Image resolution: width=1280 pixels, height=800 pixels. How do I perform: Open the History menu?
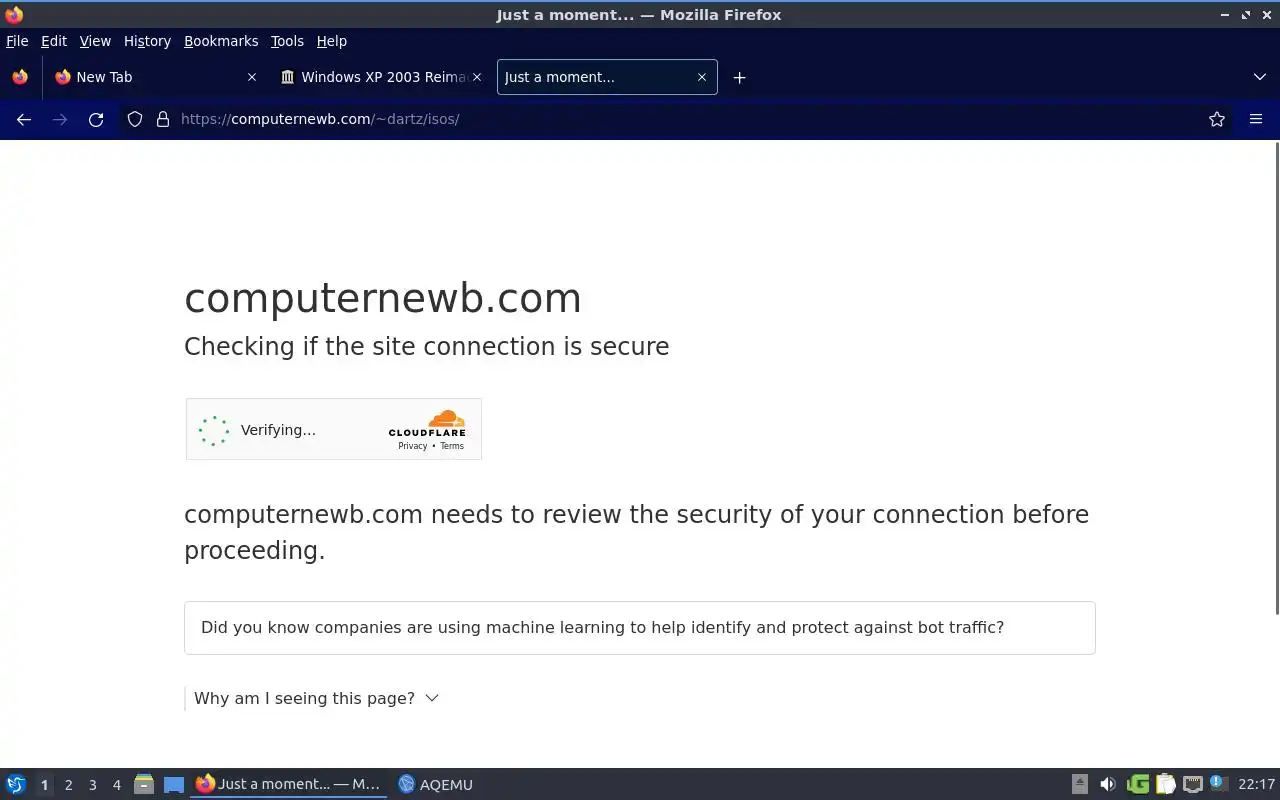[147, 41]
